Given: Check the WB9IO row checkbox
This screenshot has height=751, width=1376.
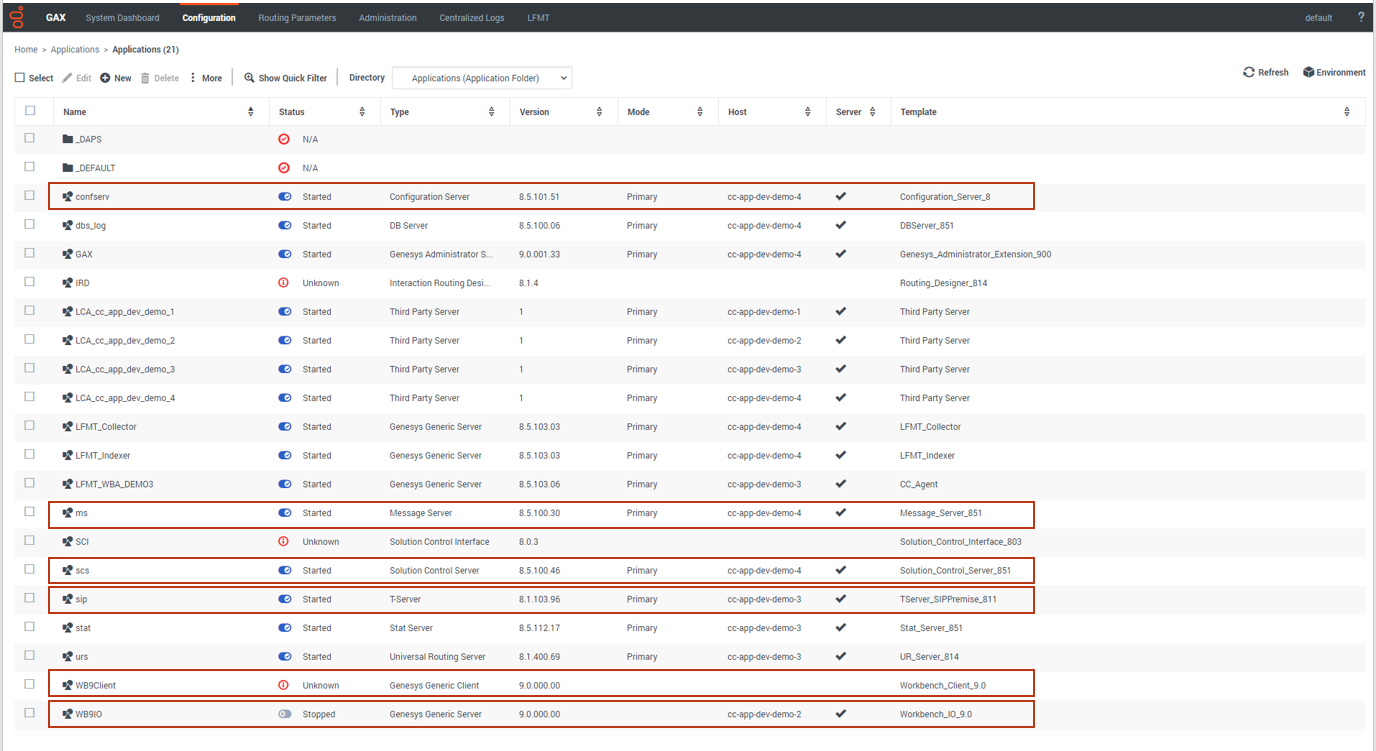Looking at the screenshot, I should (x=30, y=714).
